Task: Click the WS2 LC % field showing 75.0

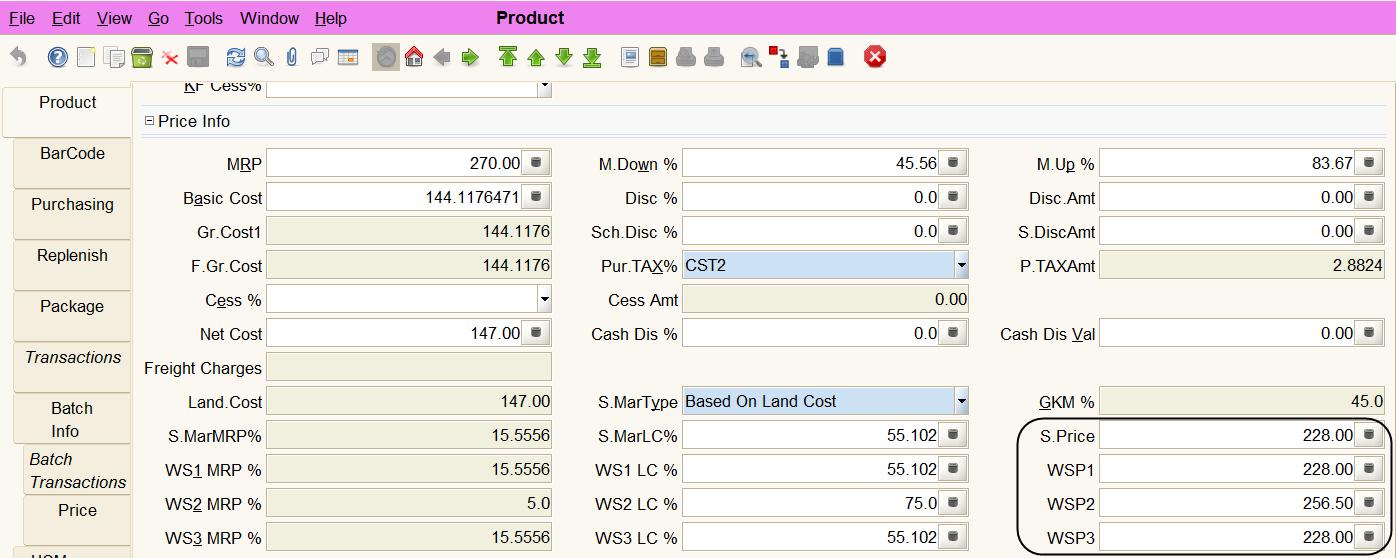Action: tap(811, 503)
